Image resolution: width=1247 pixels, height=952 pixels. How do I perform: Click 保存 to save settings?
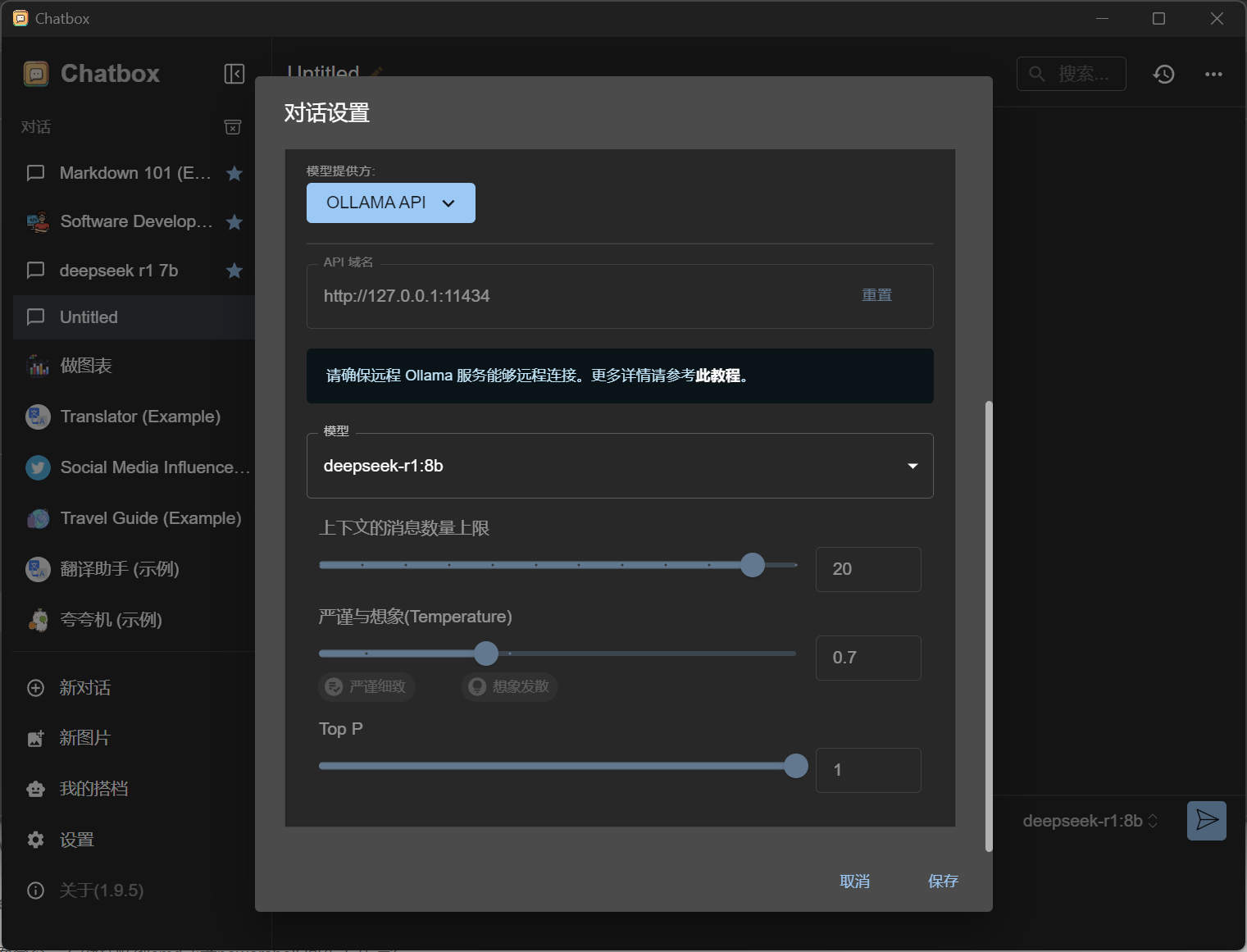(943, 881)
